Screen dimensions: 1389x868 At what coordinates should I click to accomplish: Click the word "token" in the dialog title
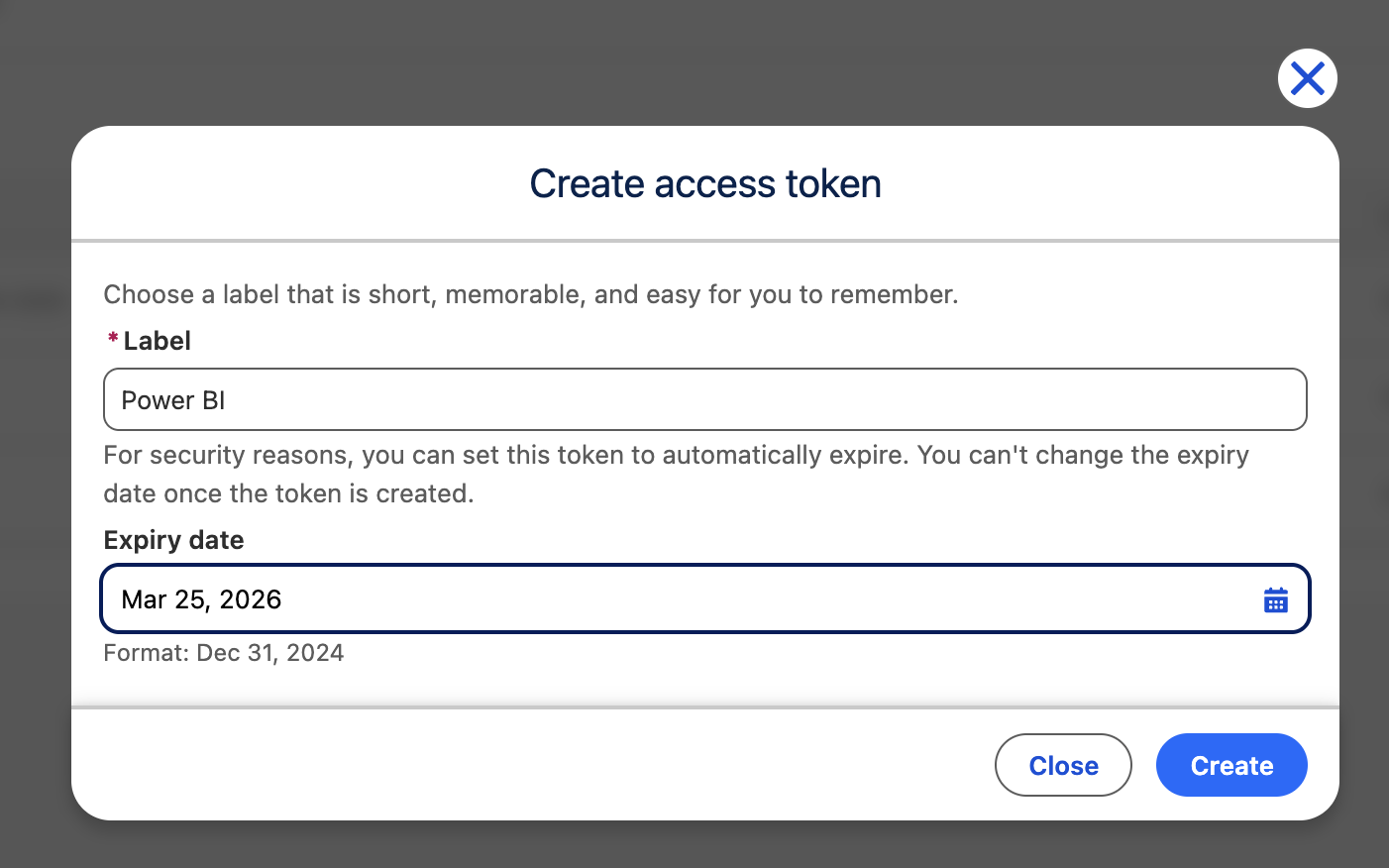(x=832, y=184)
